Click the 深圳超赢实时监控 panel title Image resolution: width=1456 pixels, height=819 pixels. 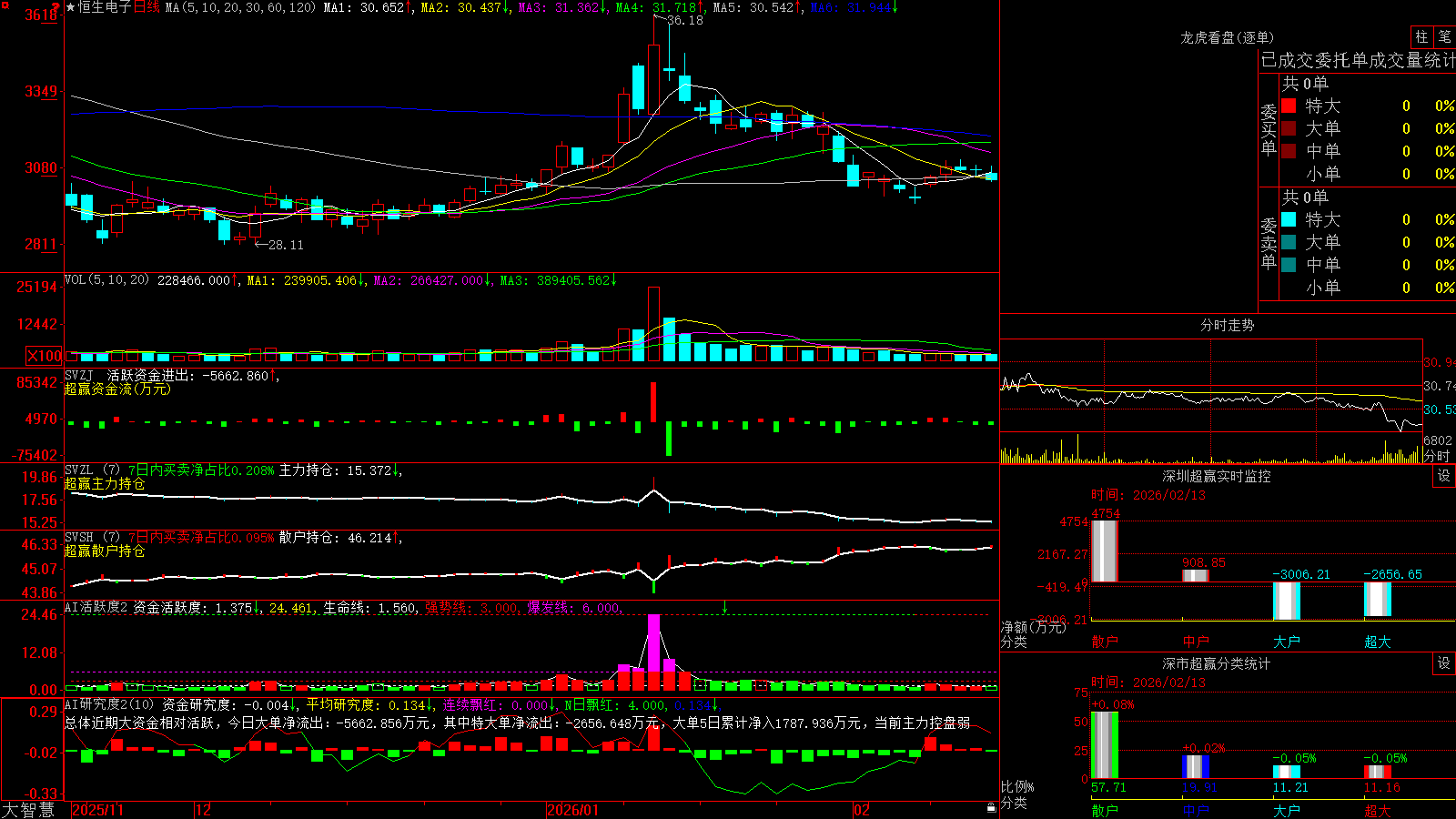1216,476
